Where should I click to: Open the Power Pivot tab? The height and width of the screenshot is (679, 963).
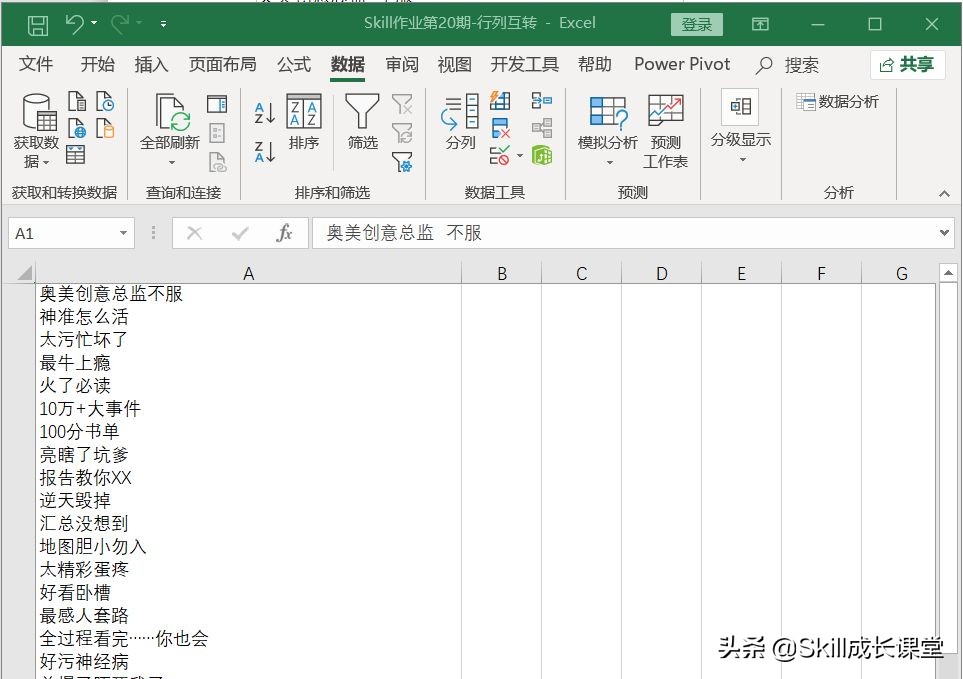[x=681, y=64]
